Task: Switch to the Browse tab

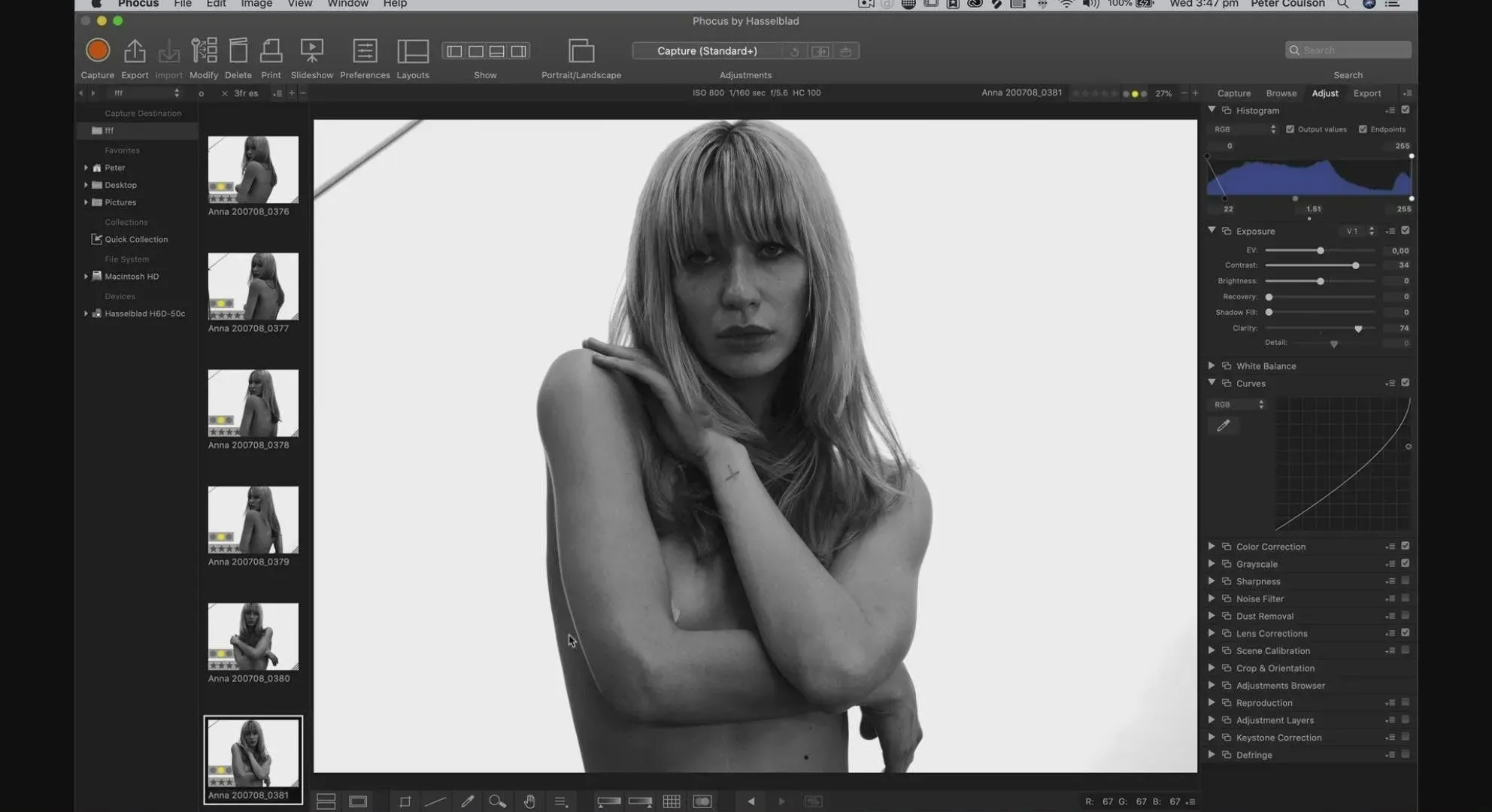Action: pos(1281,93)
